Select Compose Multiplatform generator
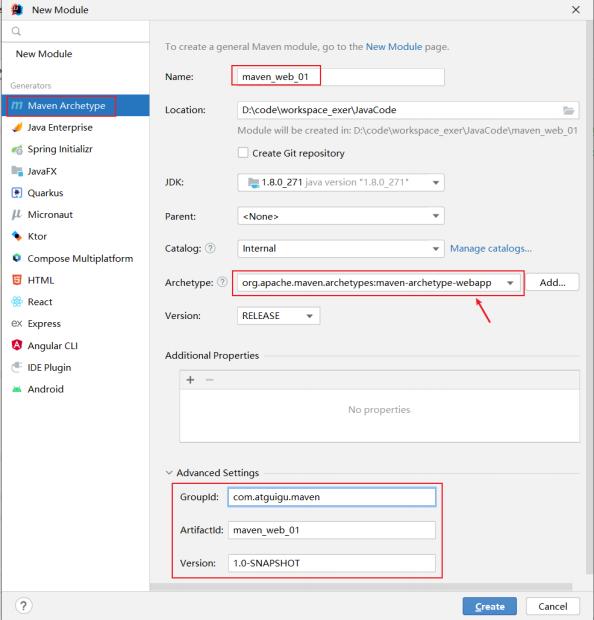The height and width of the screenshot is (620, 594). 76,258
